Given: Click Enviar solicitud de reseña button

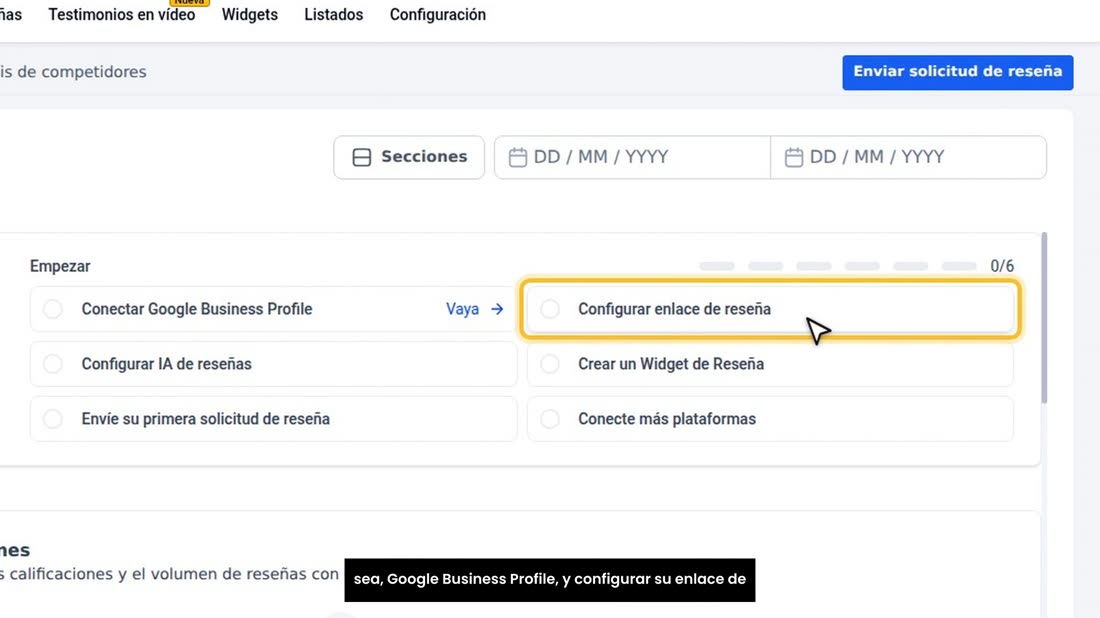Looking at the screenshot, I should 958,72.
